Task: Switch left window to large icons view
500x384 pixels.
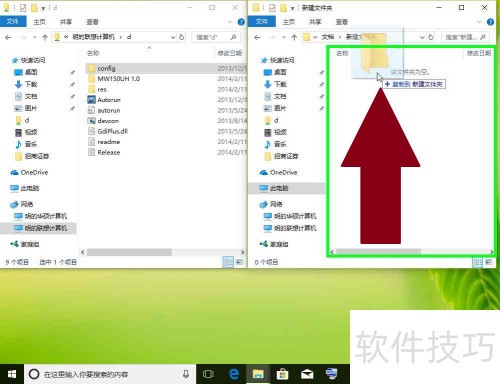Action: tap(239, 262)
